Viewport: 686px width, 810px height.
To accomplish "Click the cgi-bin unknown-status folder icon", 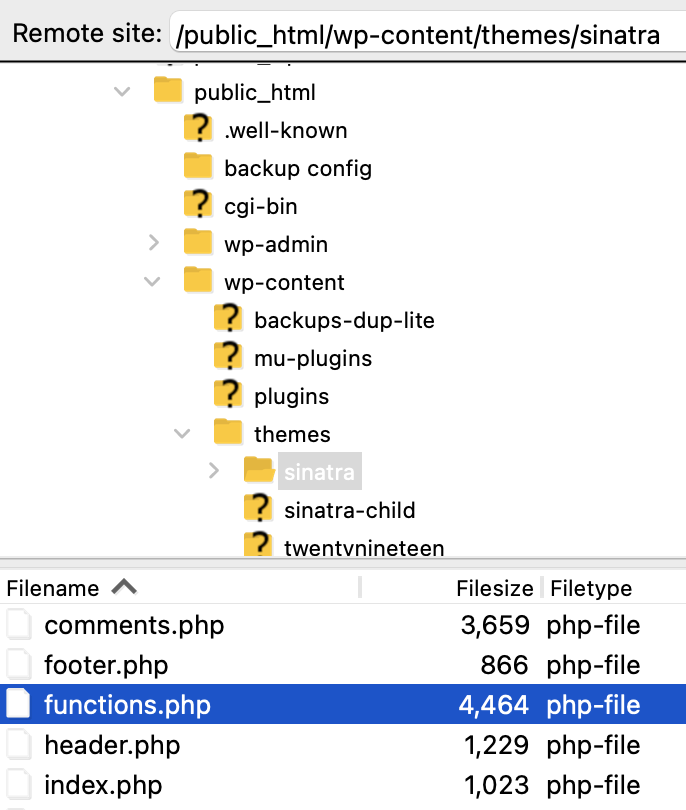I will click(x=197, y=205).
